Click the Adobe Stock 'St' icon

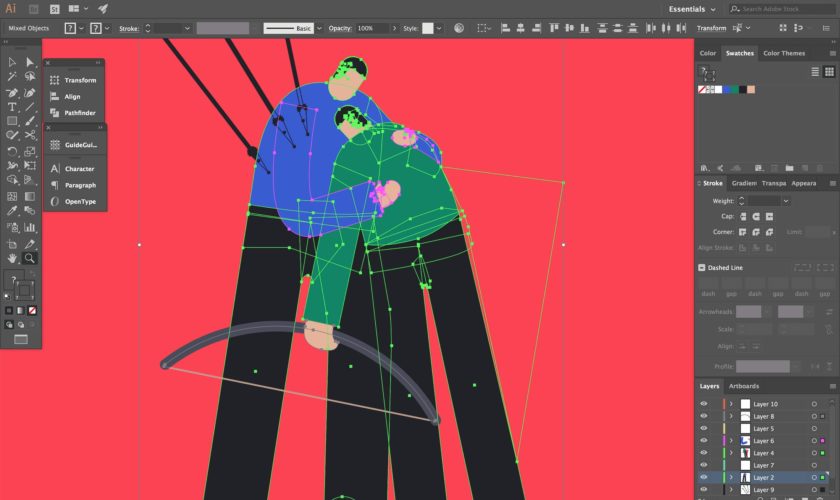click(x=54, y=9)
